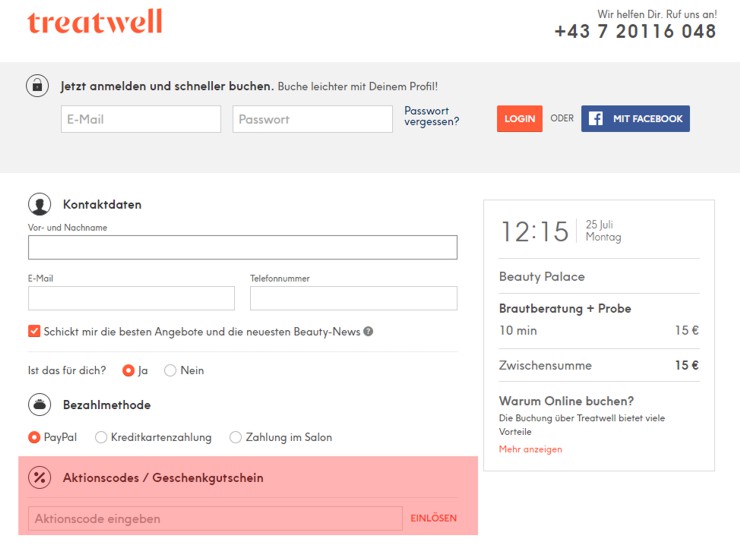Select Nein for 'Ist das für dich?'

170,370
